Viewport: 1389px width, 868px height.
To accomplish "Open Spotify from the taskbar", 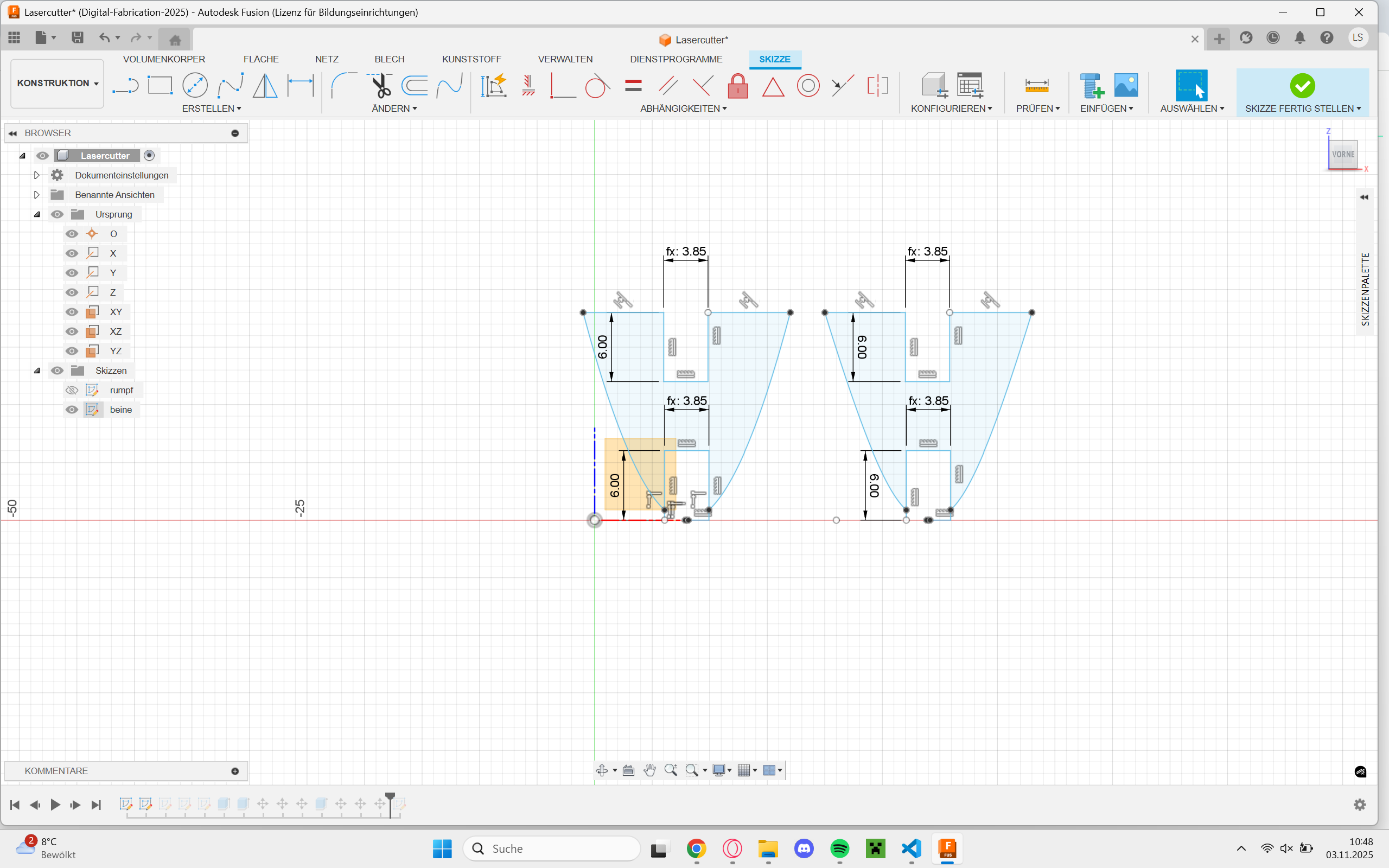I will click(839, 848).
